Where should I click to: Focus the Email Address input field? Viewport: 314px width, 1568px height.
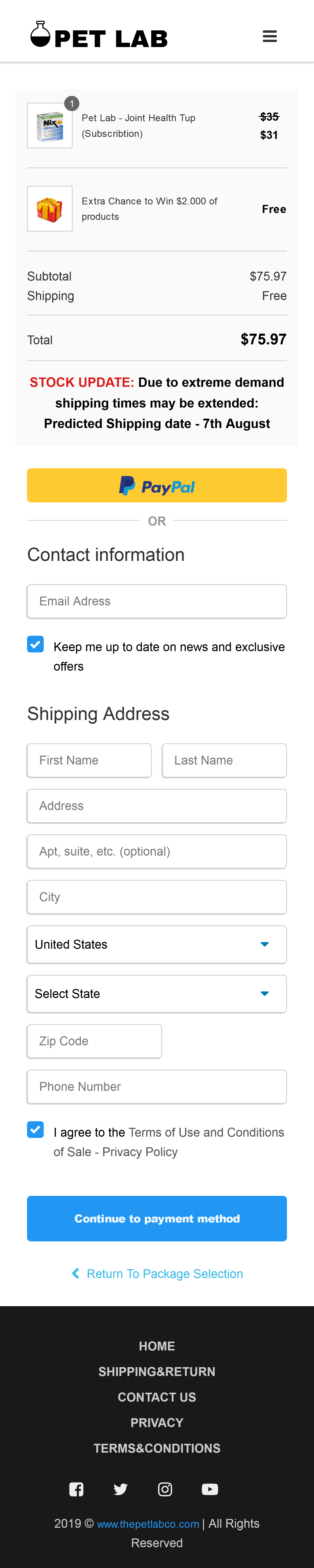pos(156,601)
